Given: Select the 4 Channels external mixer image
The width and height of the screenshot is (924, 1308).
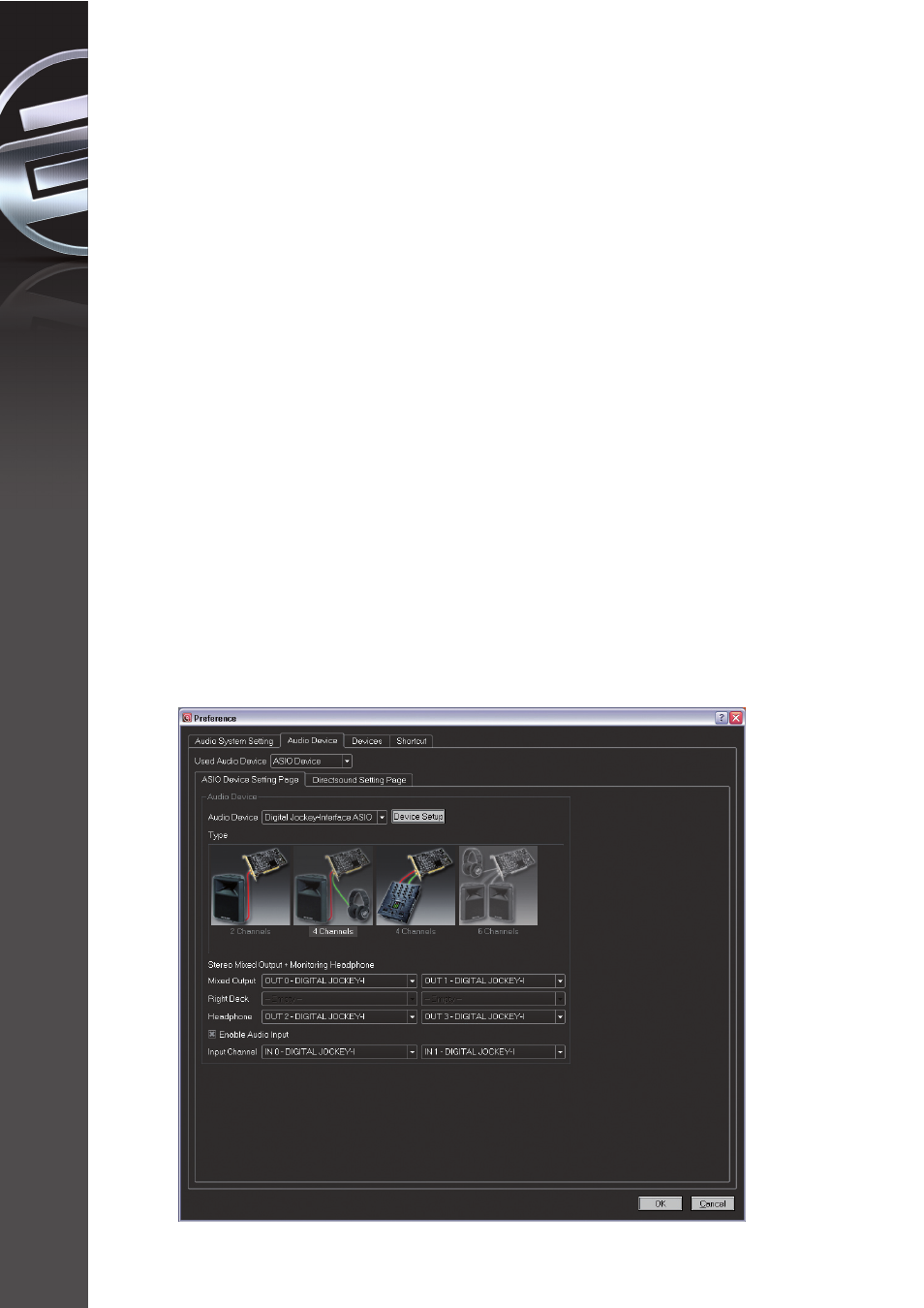Looking at the screenshot, I should click(416, 886).
